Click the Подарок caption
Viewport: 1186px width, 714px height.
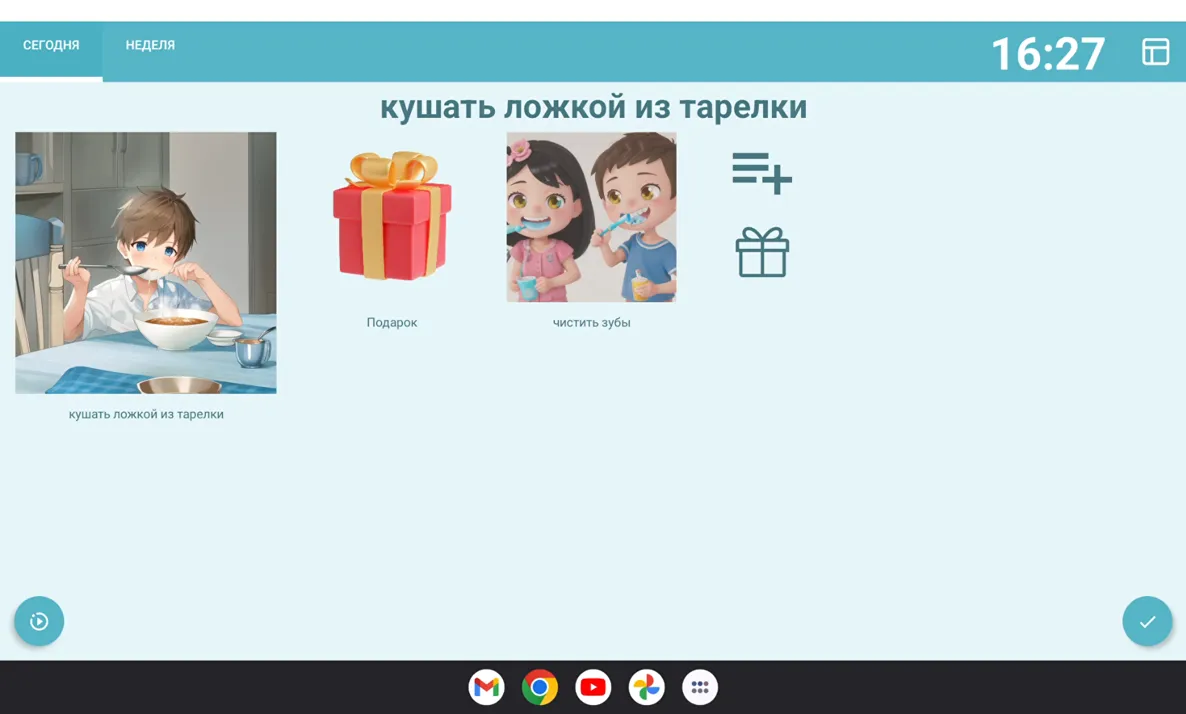[392, 323]
